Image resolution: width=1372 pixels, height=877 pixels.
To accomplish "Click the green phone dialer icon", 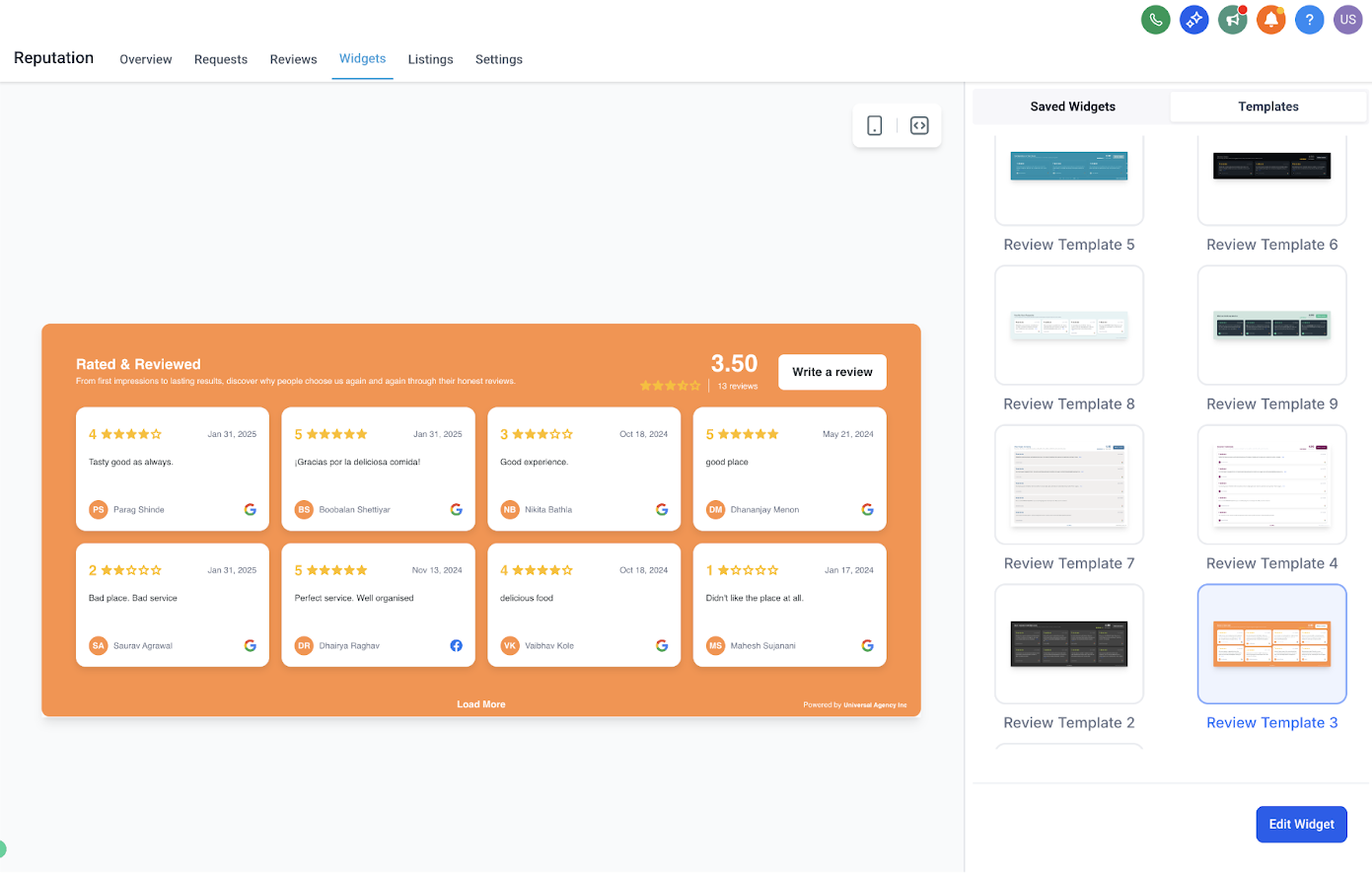I will (1155, 19).
